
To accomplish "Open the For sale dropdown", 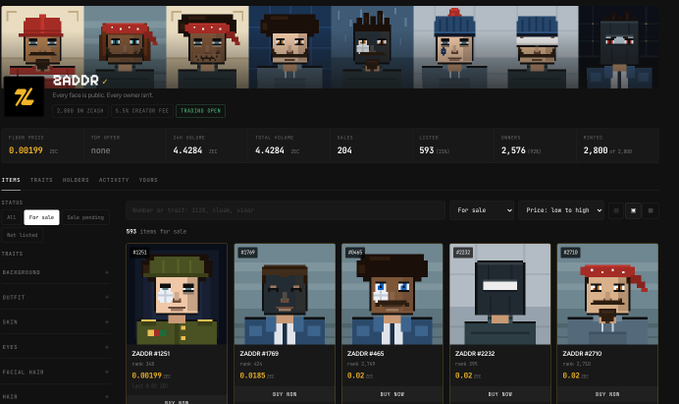I will [x=482, y=210].
